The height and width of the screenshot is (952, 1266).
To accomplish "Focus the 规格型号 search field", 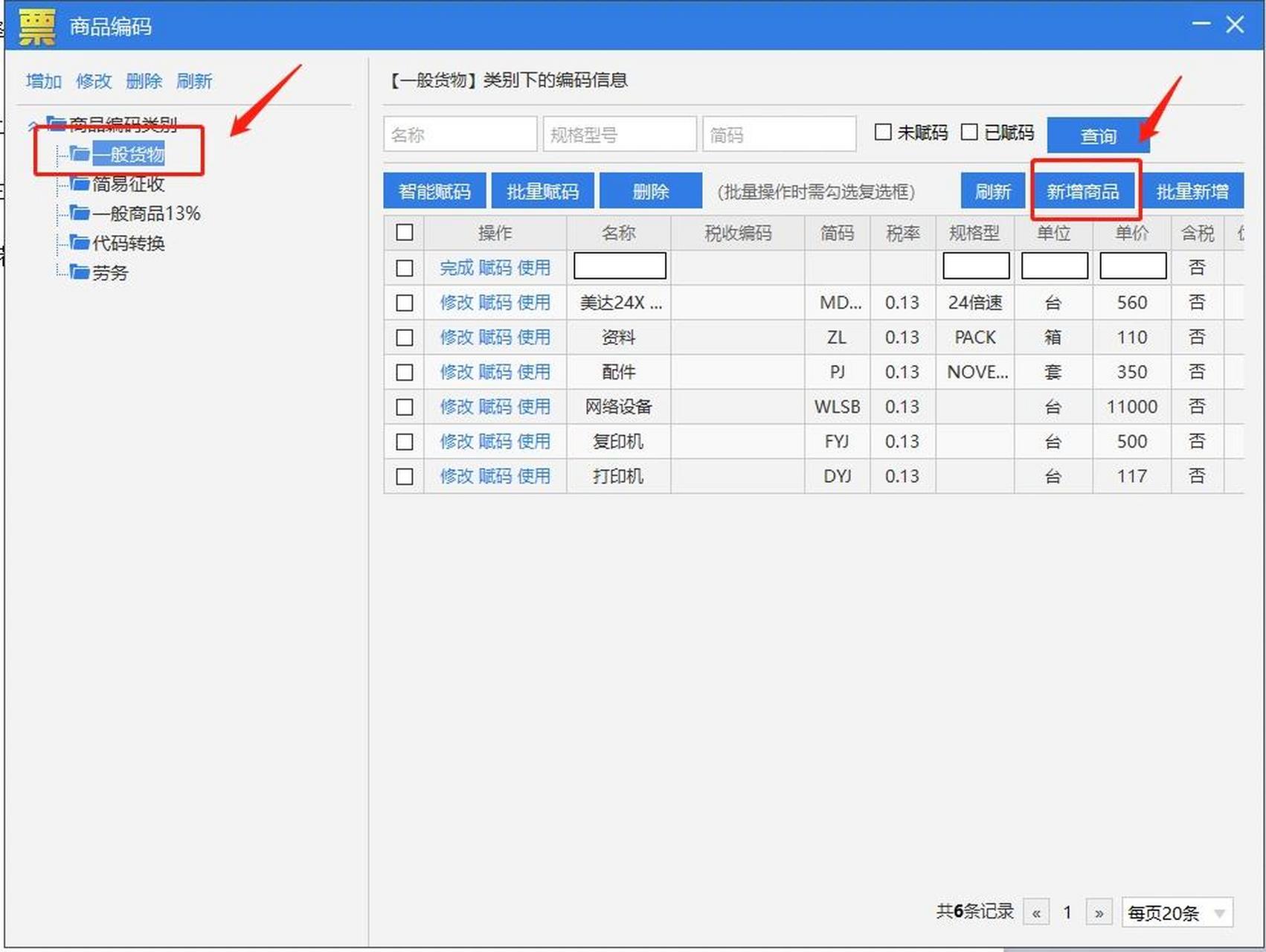I will [x=620, y=135].
